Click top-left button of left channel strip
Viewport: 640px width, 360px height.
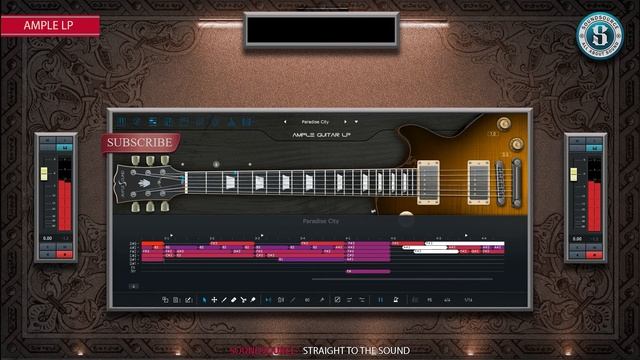pos(48,140)
